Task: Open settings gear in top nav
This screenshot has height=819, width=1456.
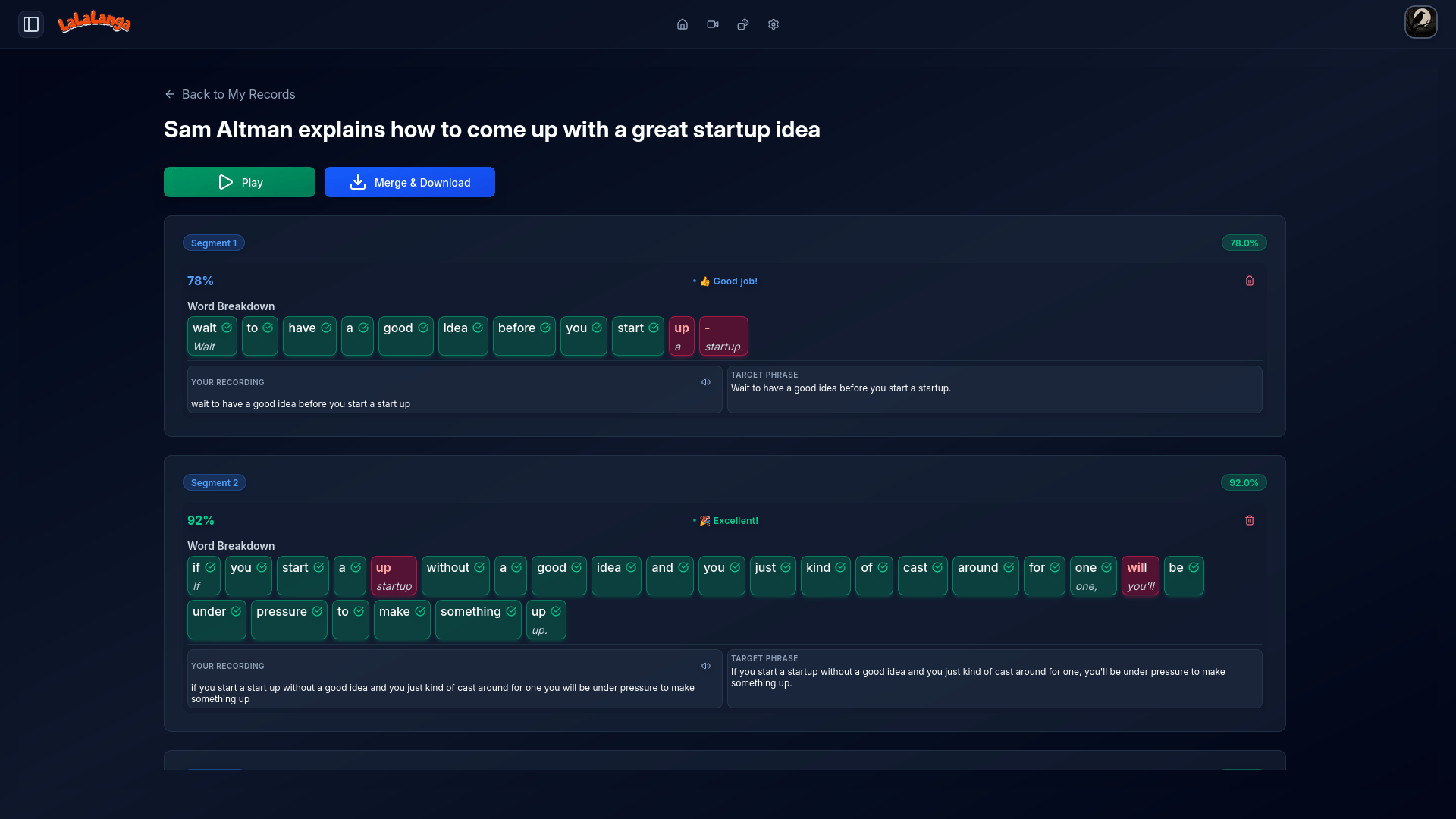Action: pos(773,24)
